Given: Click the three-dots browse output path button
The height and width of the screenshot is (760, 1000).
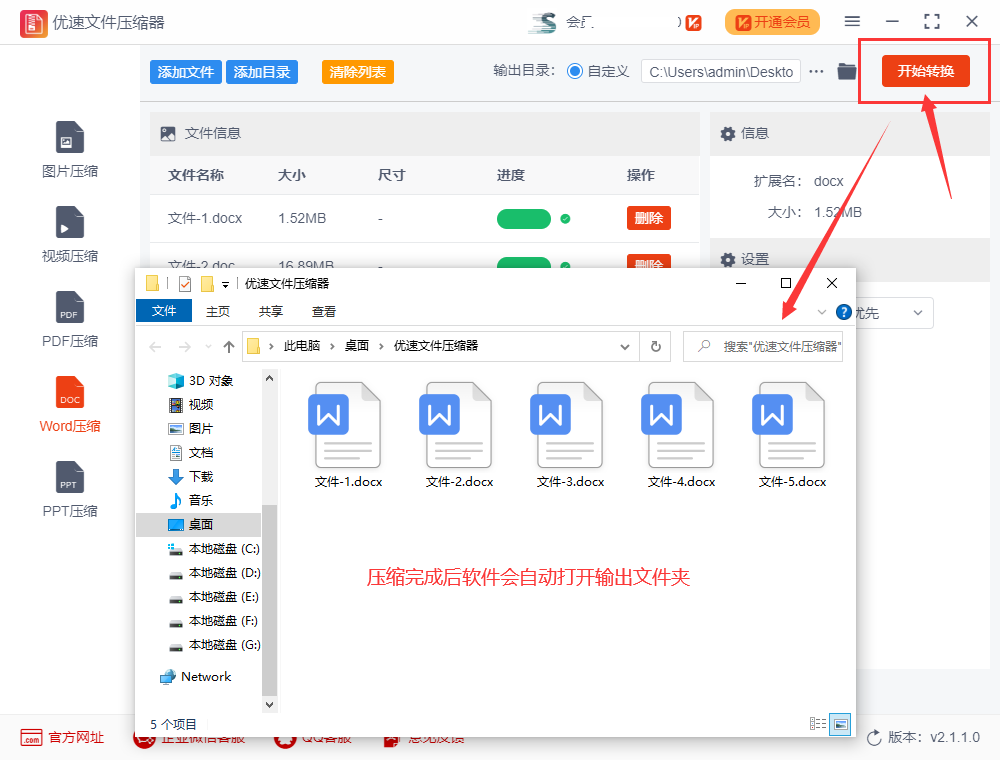Looking at the screenshot, I should [816, 71].
